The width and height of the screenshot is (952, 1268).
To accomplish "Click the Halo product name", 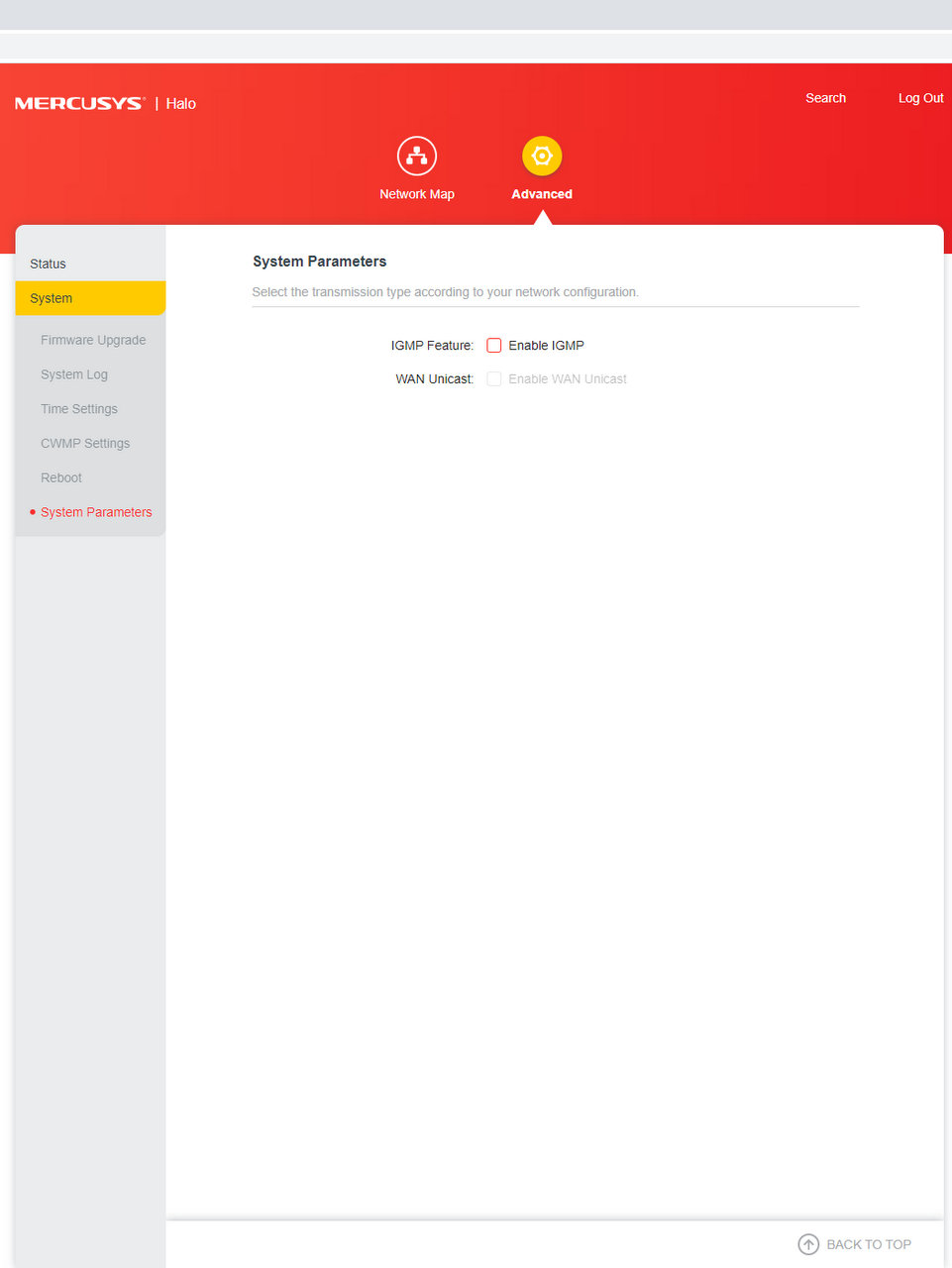I will click(x=181, y=103).
